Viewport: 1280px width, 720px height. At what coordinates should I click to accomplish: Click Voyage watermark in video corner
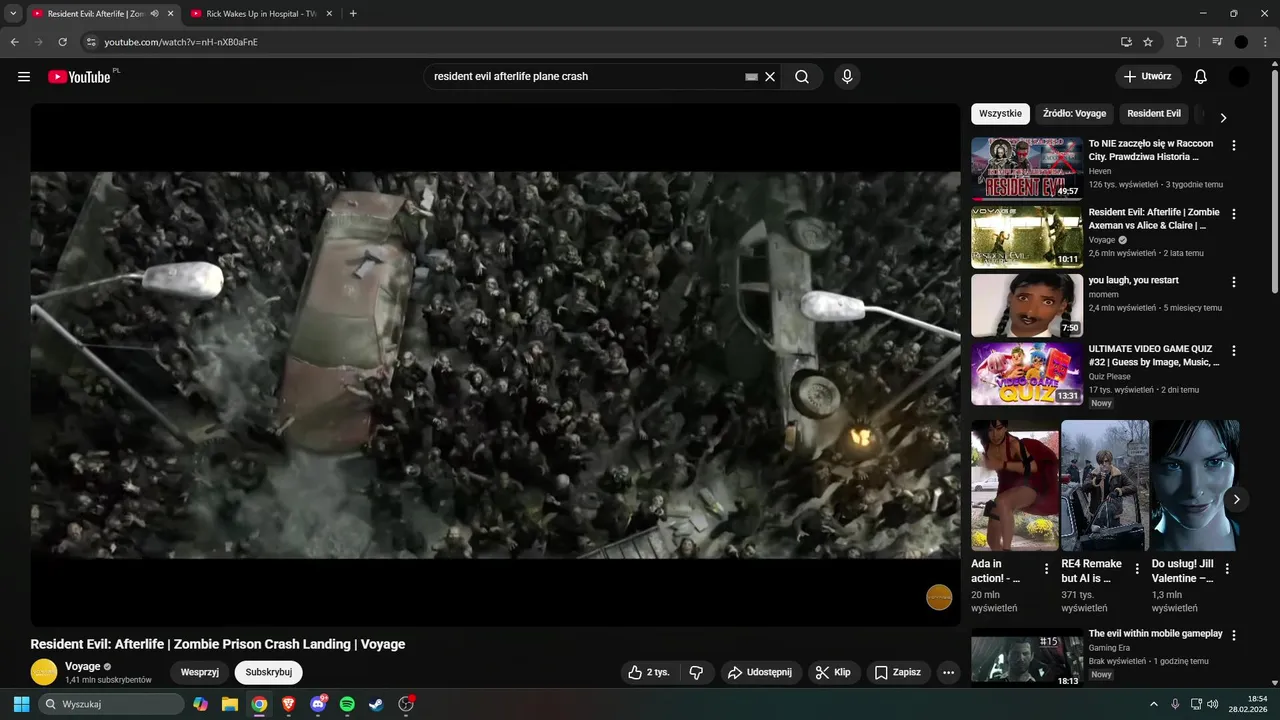[939, 597]
